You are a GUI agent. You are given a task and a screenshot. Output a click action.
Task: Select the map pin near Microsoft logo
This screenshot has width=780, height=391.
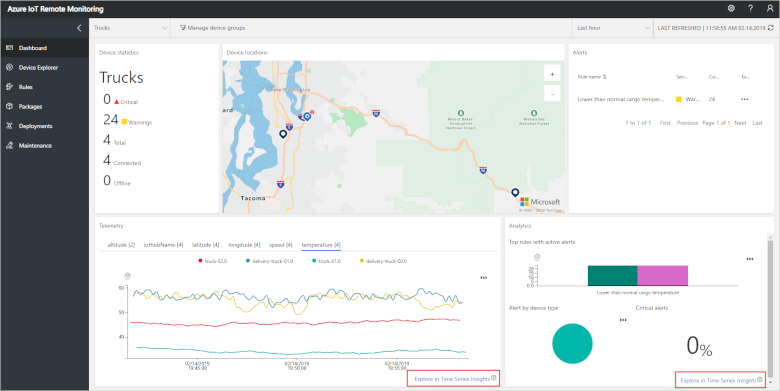(x=515, y=193)
